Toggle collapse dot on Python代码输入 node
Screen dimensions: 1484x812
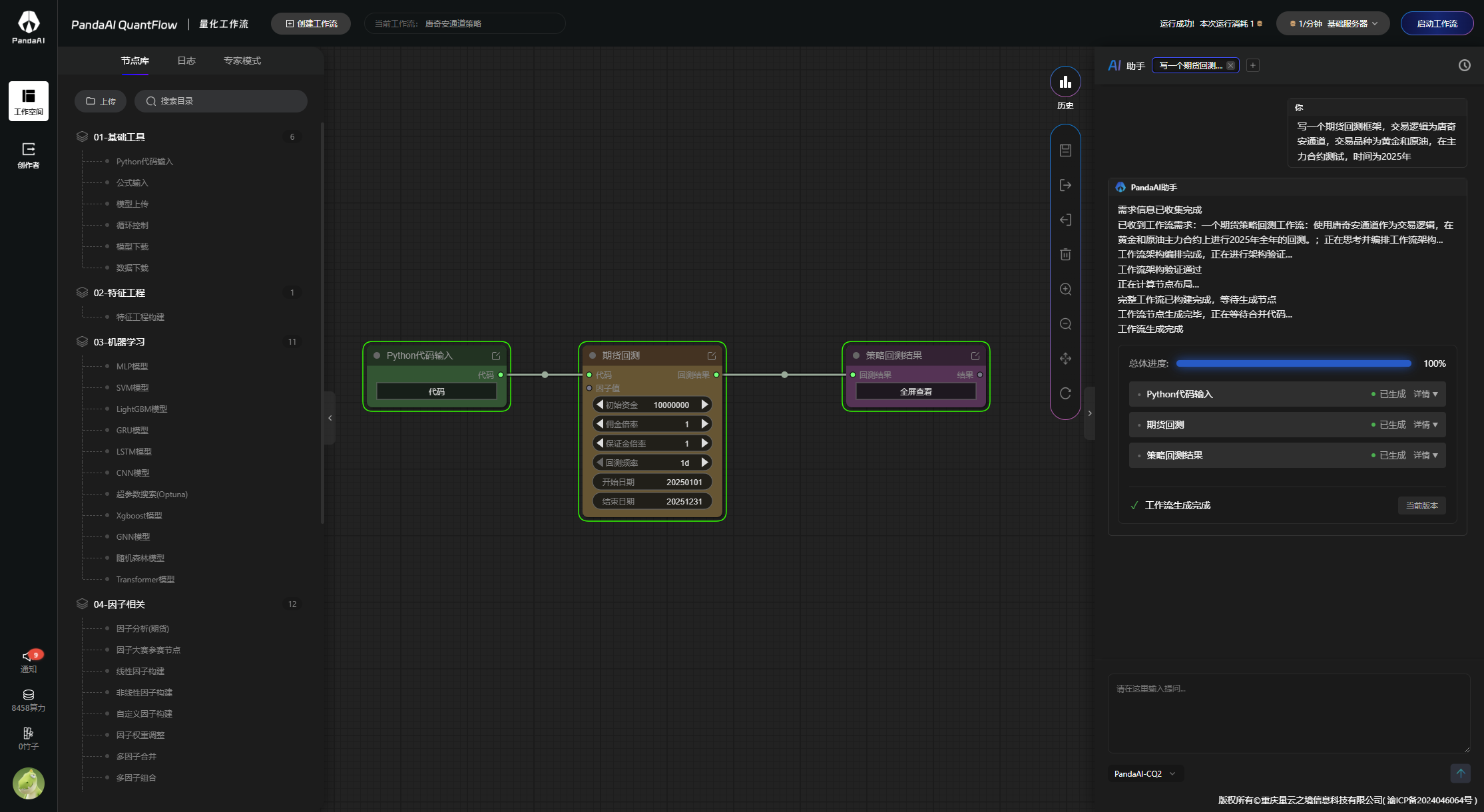point(377,355)
